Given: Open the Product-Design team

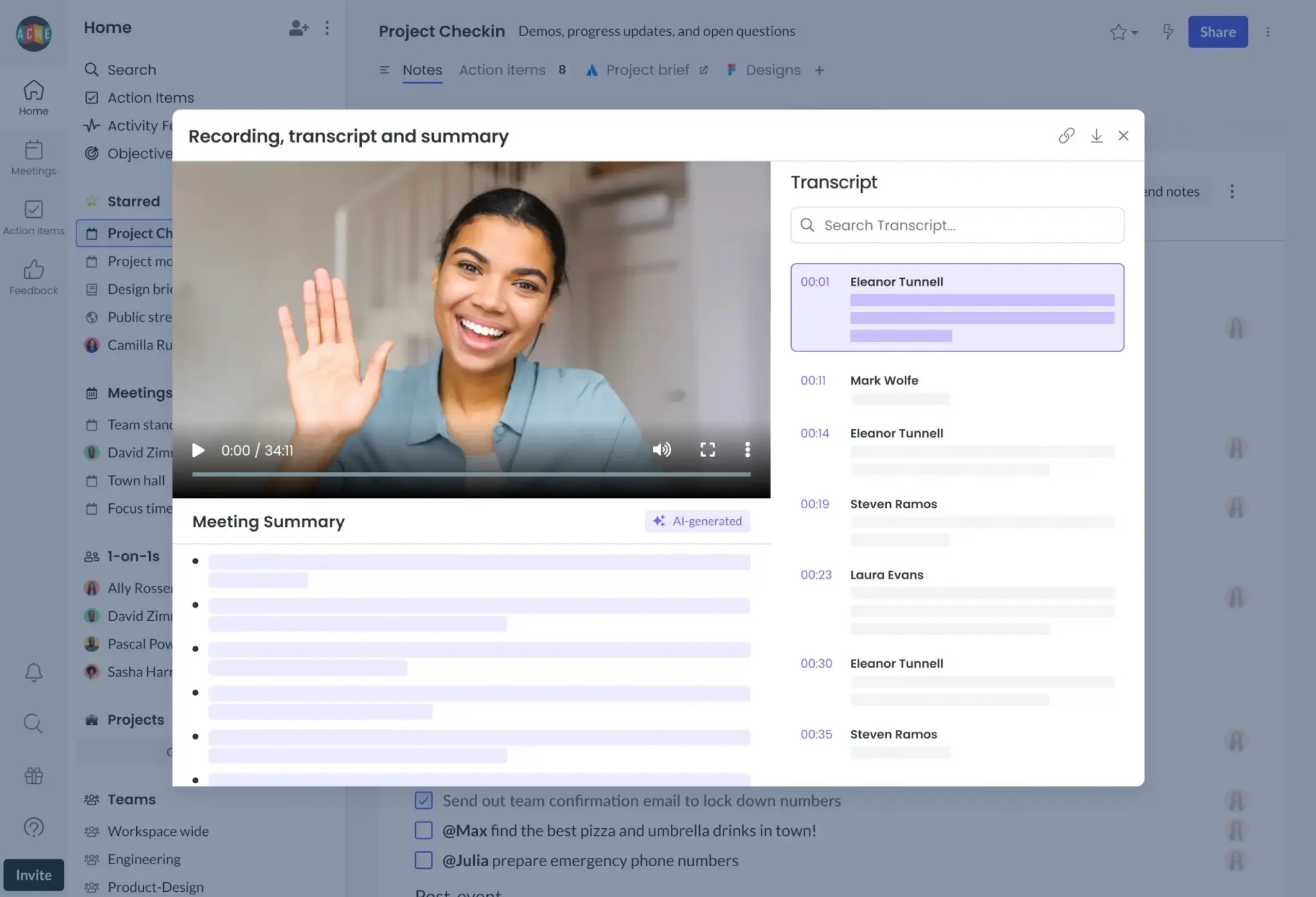Looking at the screenshot, I should 144,887.
